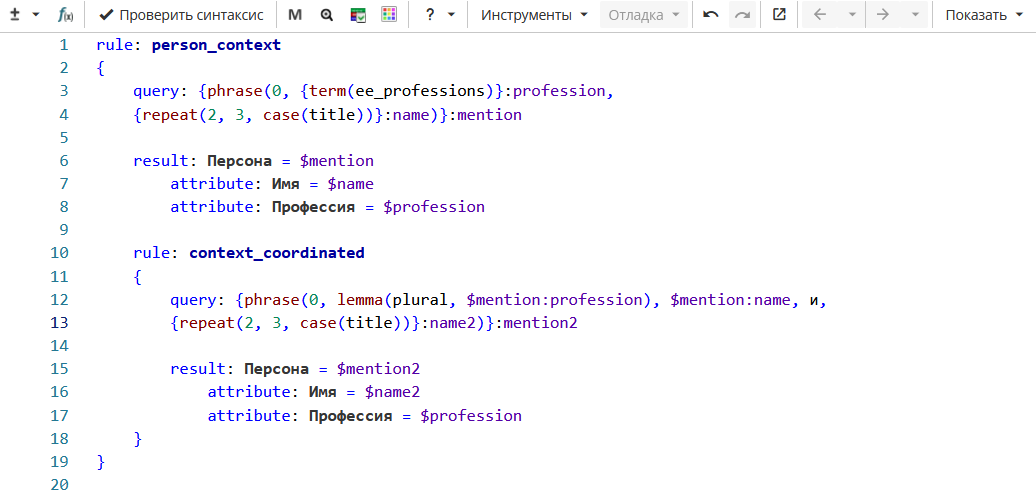Click Проверить синтаксис button
1036x494 pixels.
(181, 15)
